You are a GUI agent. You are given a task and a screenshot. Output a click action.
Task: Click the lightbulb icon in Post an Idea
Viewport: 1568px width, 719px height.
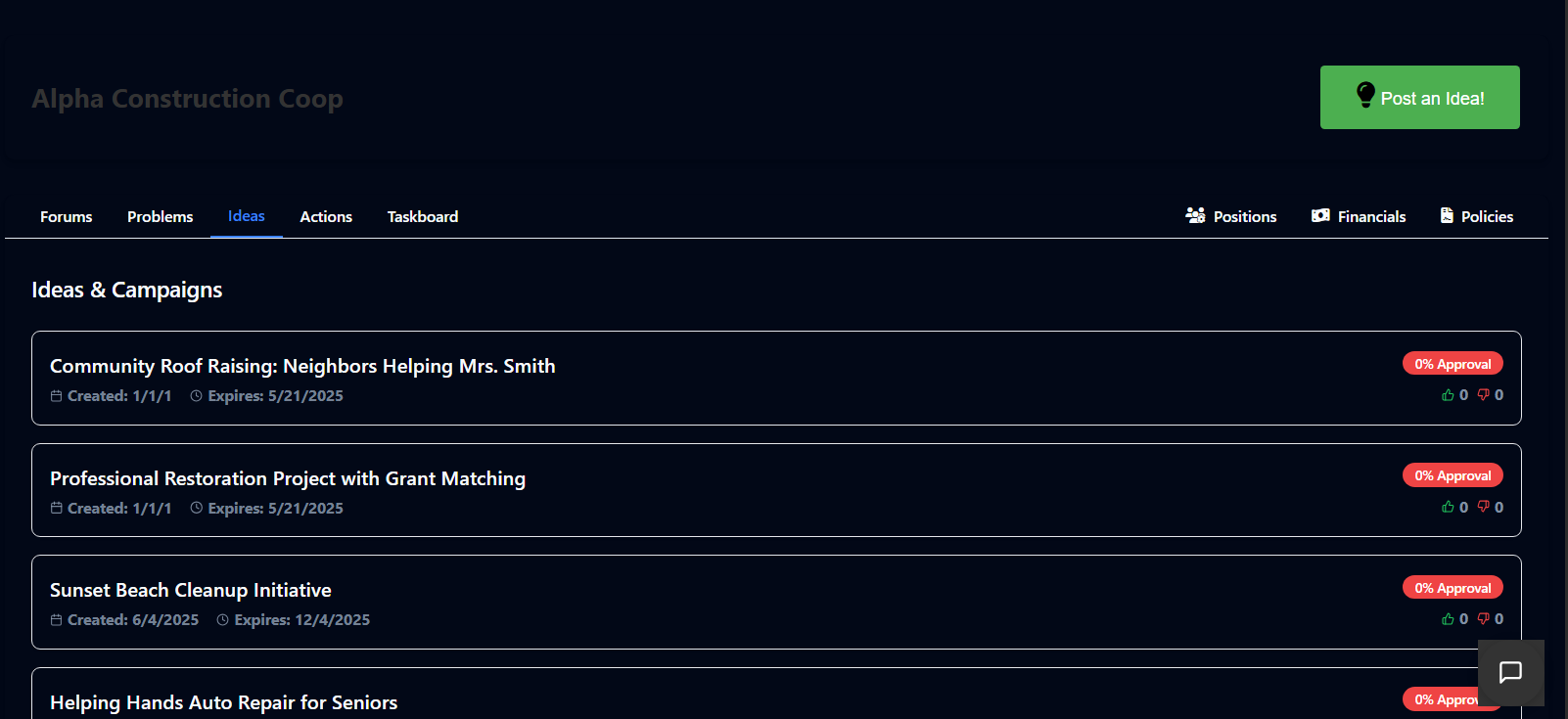tap(1365, 95)
